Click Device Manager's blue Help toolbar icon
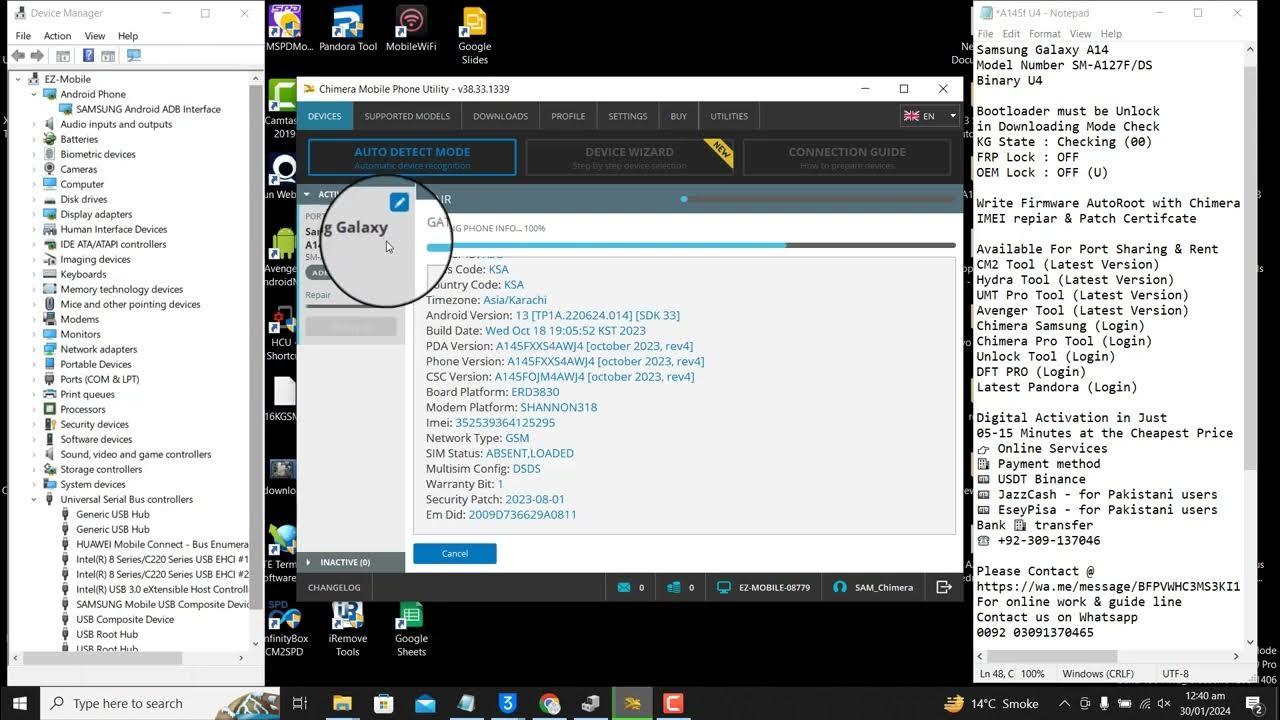Screen dimensions: 1280x720 [88, 56]
